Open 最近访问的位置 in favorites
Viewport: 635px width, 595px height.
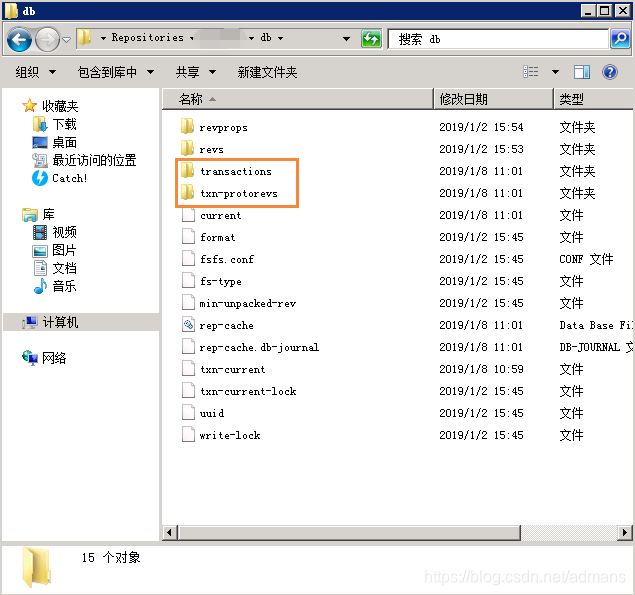coord(94,160)
